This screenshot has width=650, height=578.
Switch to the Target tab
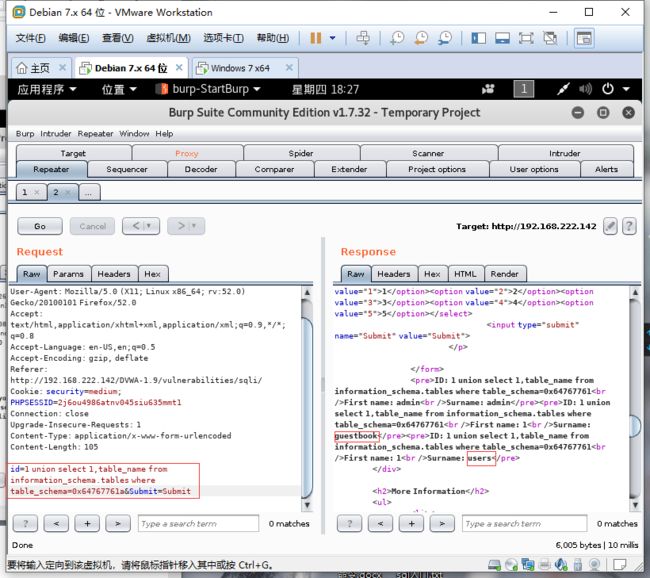[73, 153]
